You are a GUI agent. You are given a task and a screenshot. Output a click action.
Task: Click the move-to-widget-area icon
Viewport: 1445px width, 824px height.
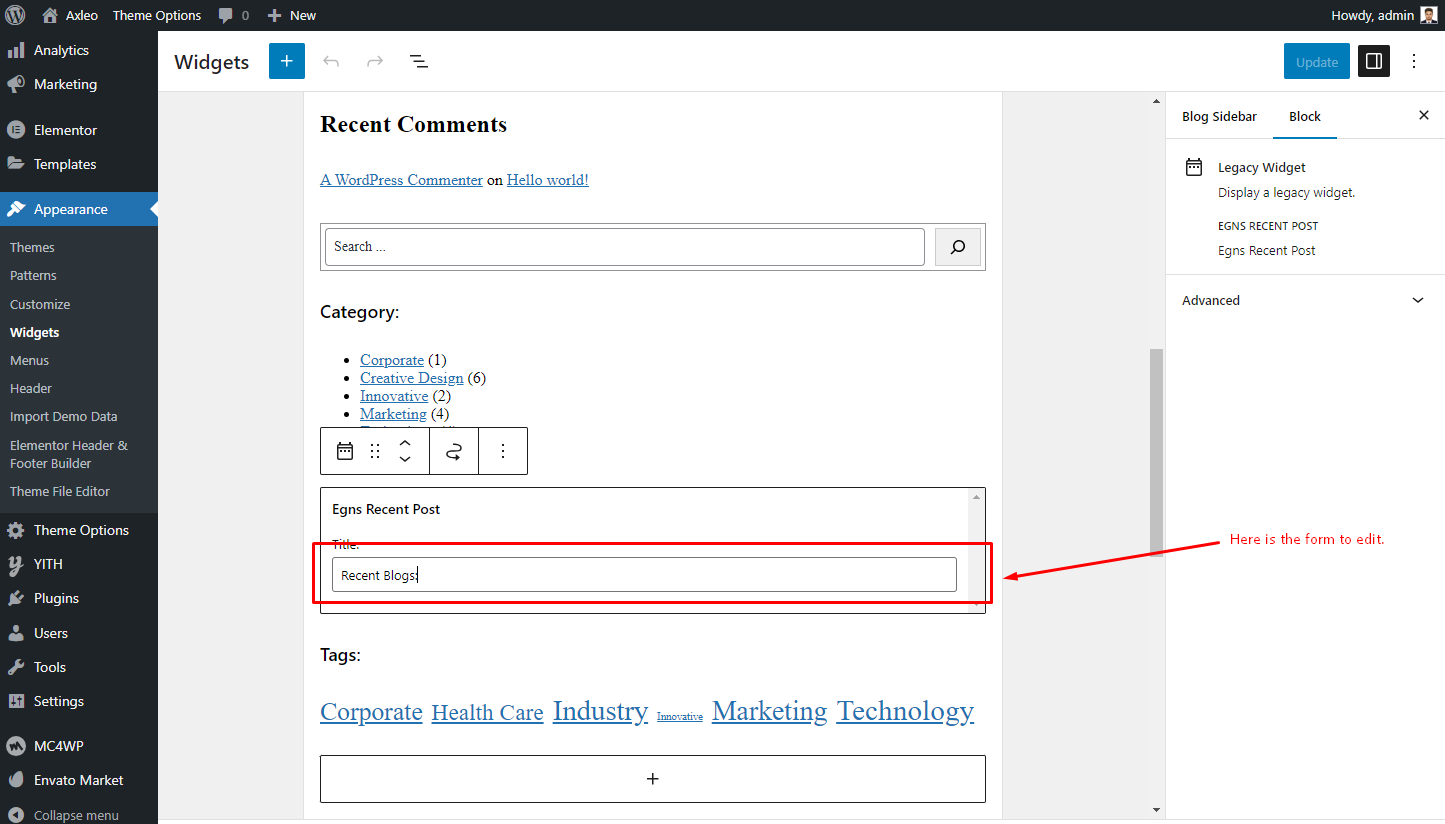click(x=454, y=451)
